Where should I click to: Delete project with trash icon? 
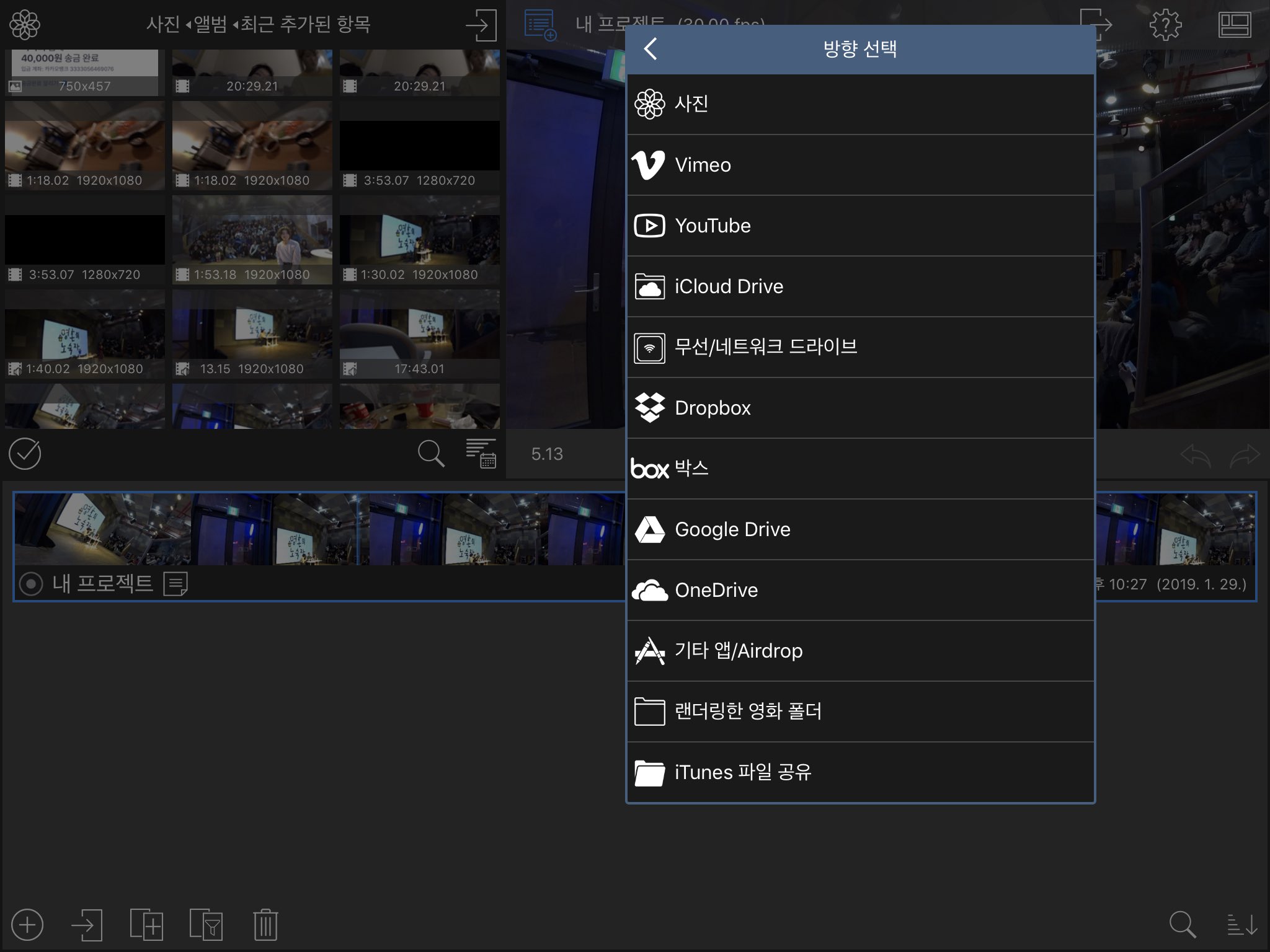coord(265,925)
